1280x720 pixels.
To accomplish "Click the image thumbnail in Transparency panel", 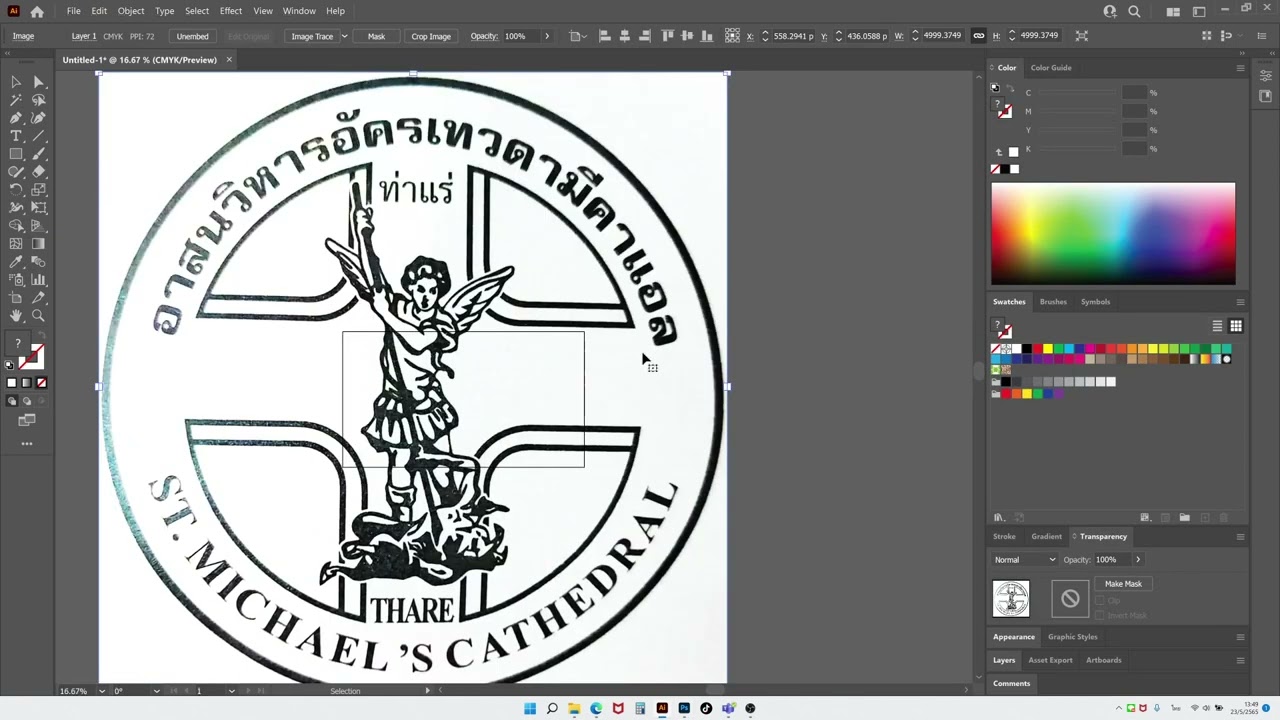I will 1011,599.
